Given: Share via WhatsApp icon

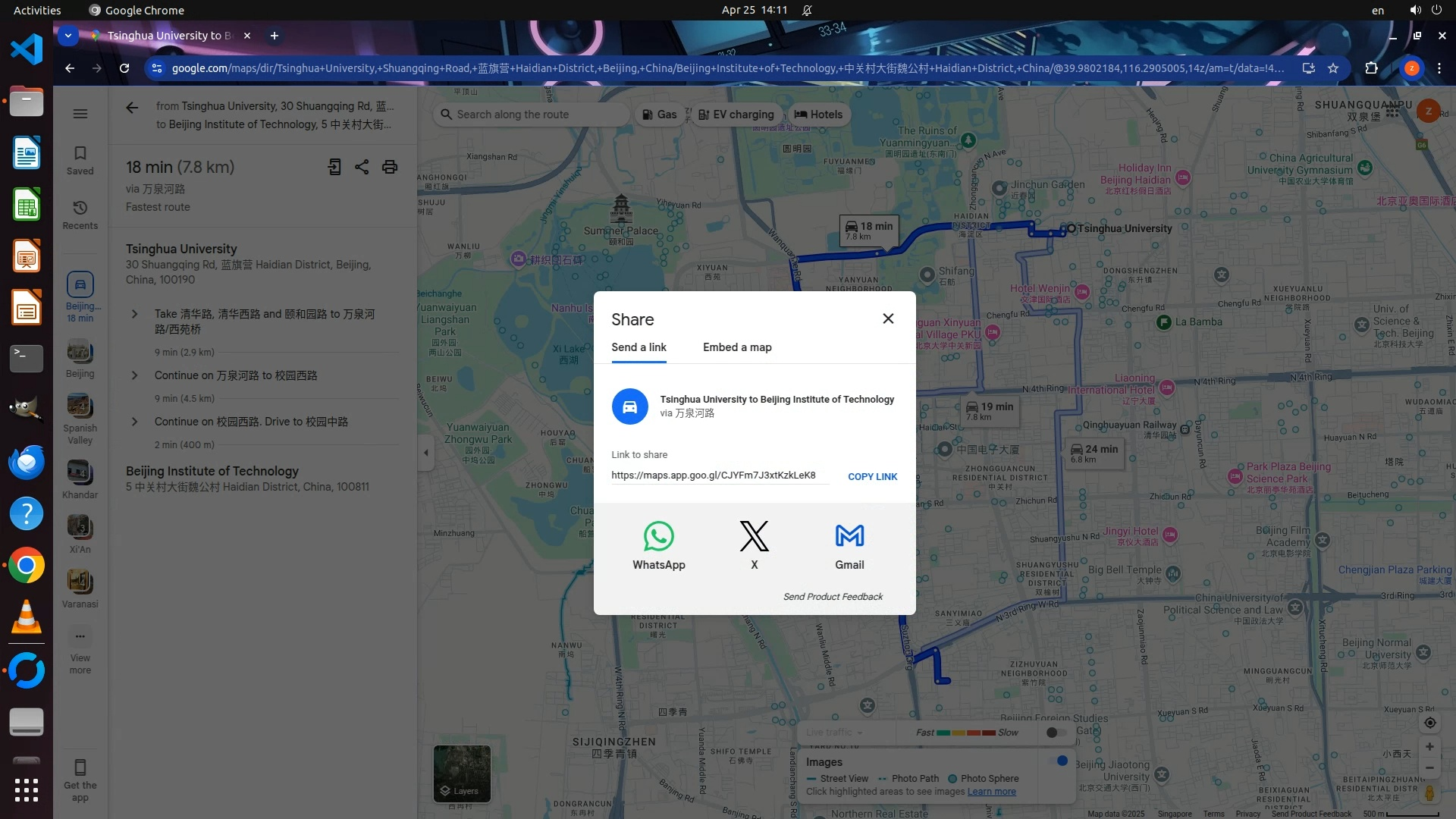Looking at the screenshot, I should pyautogui.click(x=658, y=537).
